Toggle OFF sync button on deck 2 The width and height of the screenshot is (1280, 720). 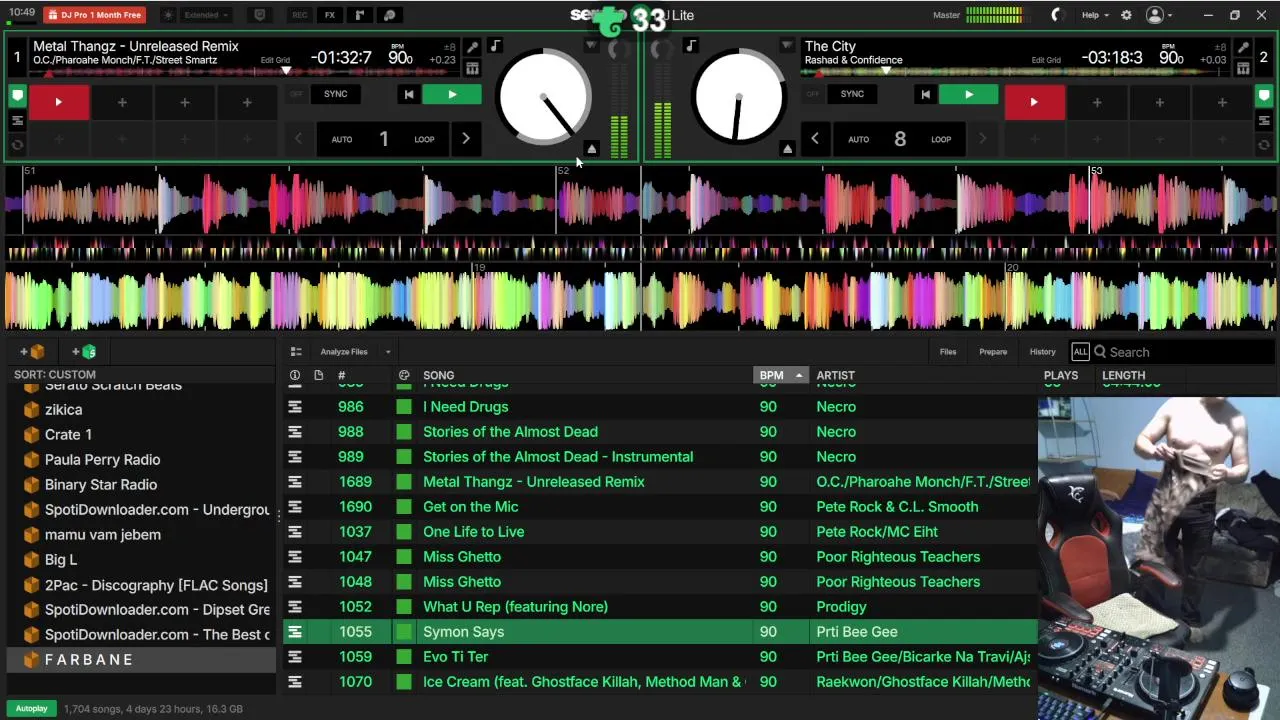[812, 94]
